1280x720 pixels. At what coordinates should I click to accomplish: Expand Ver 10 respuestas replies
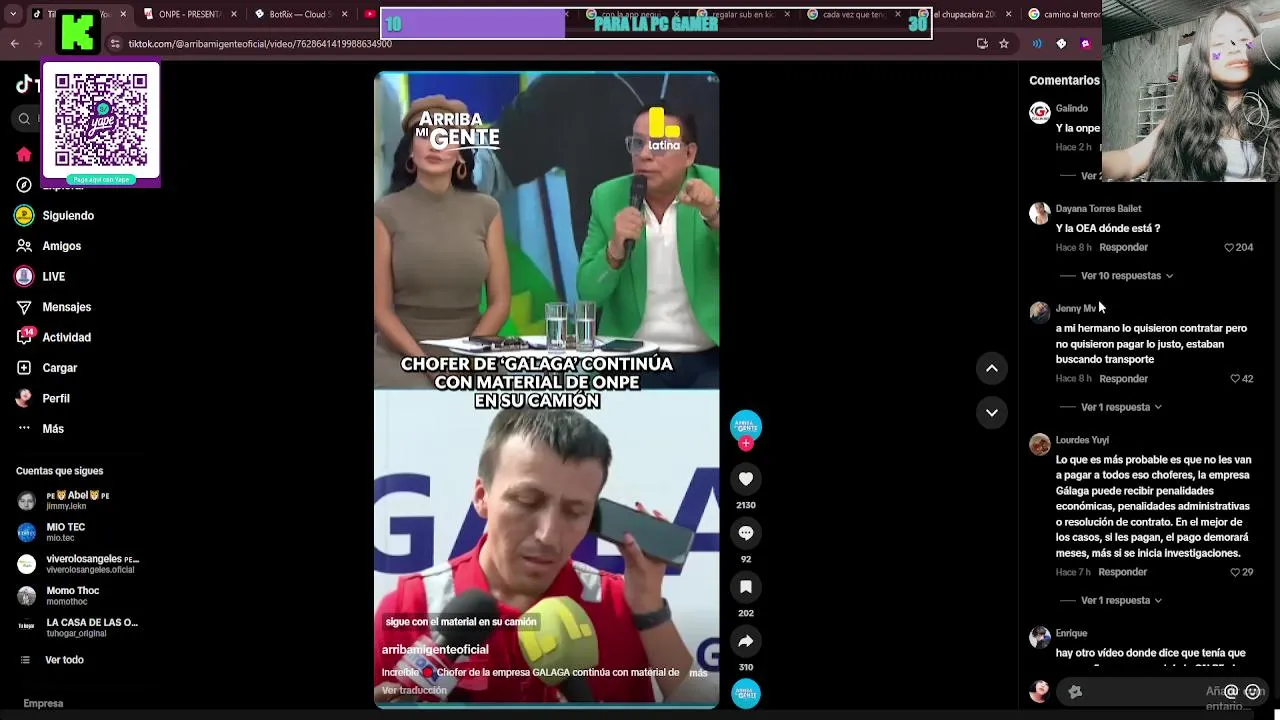tap(1126, 276)
